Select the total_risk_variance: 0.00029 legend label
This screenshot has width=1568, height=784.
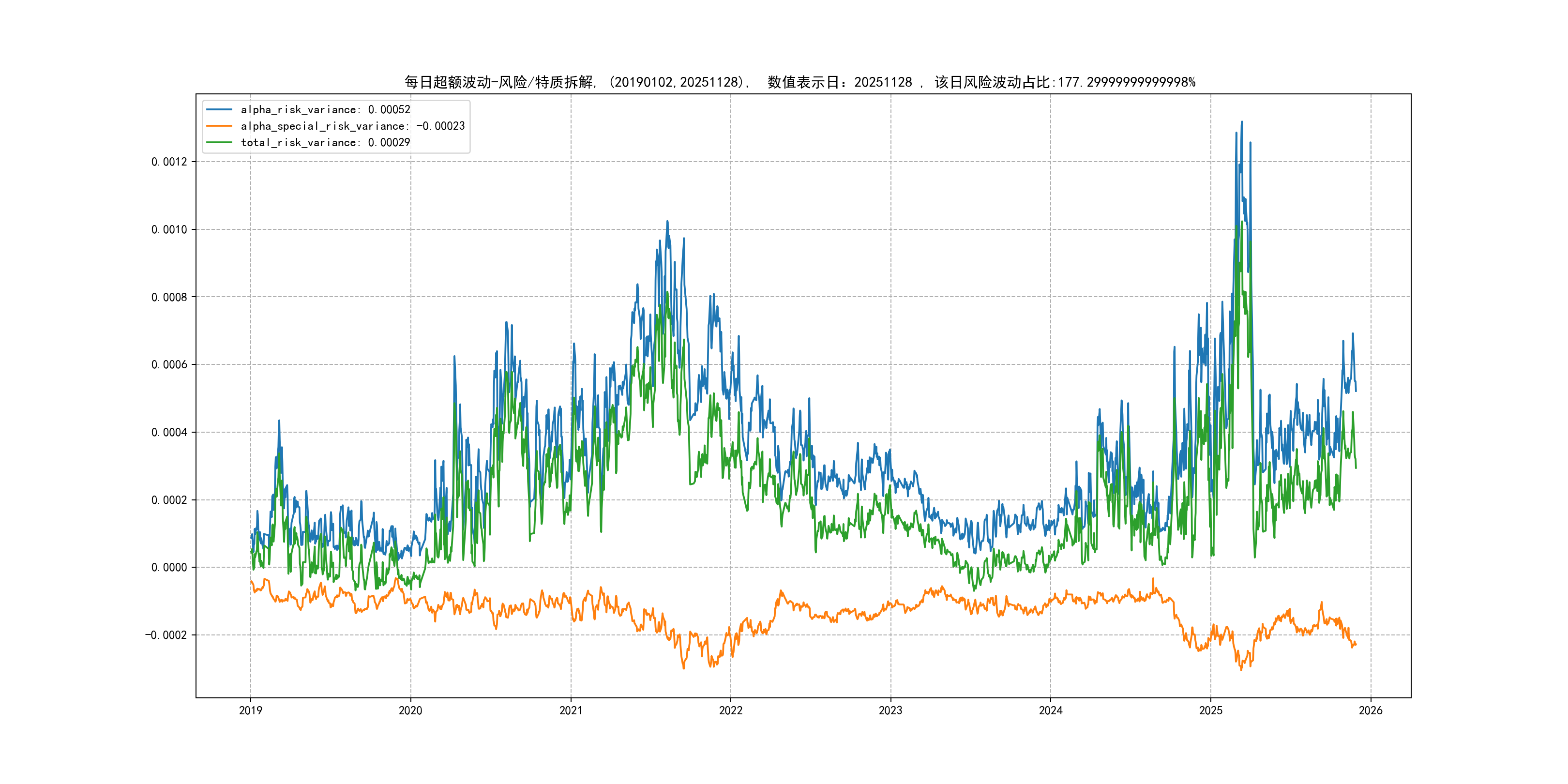[325, 142]
